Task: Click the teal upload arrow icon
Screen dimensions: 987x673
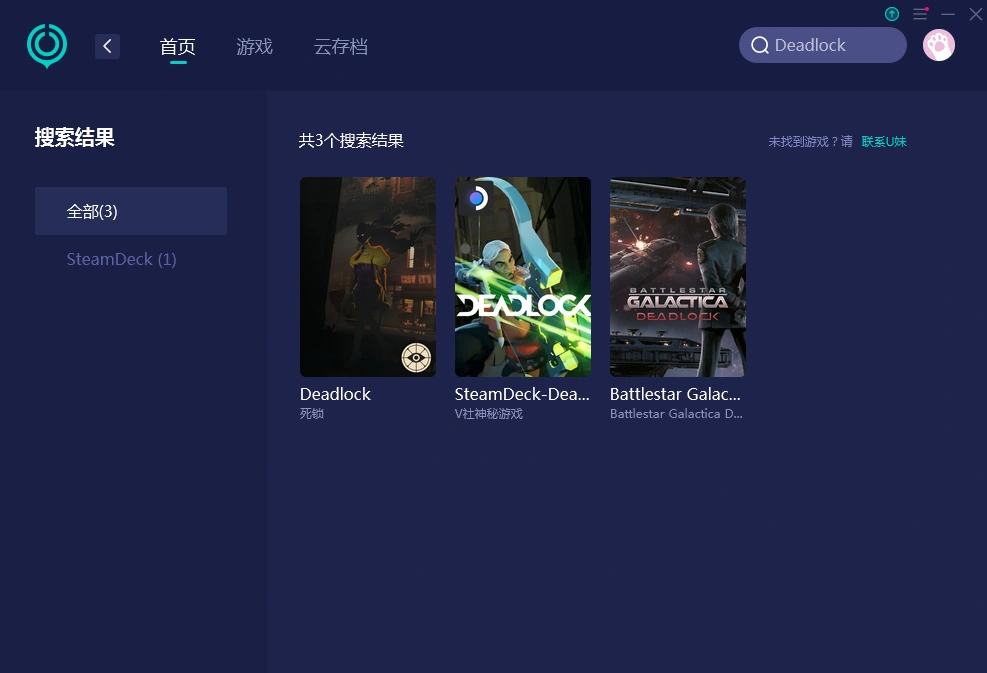Action: pos(891,13)
